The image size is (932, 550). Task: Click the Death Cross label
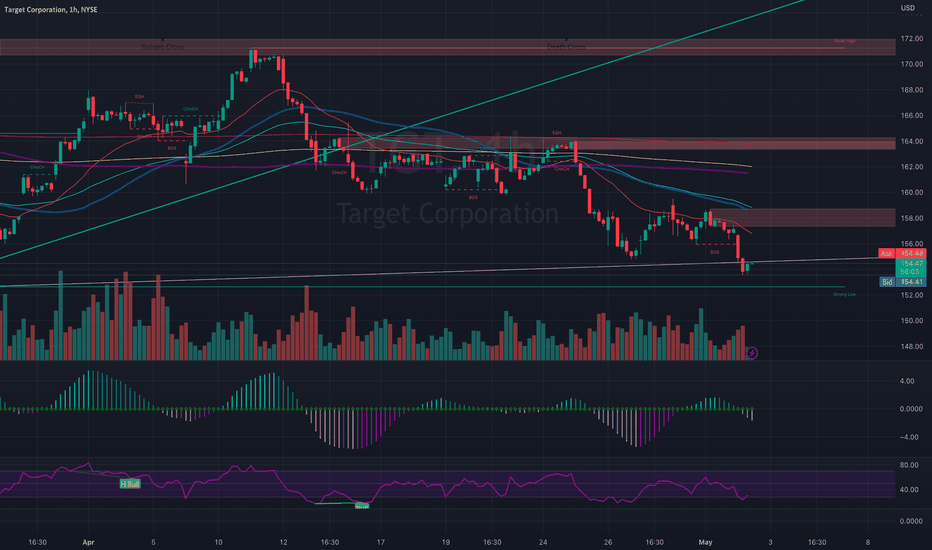(x=566, y=47)
